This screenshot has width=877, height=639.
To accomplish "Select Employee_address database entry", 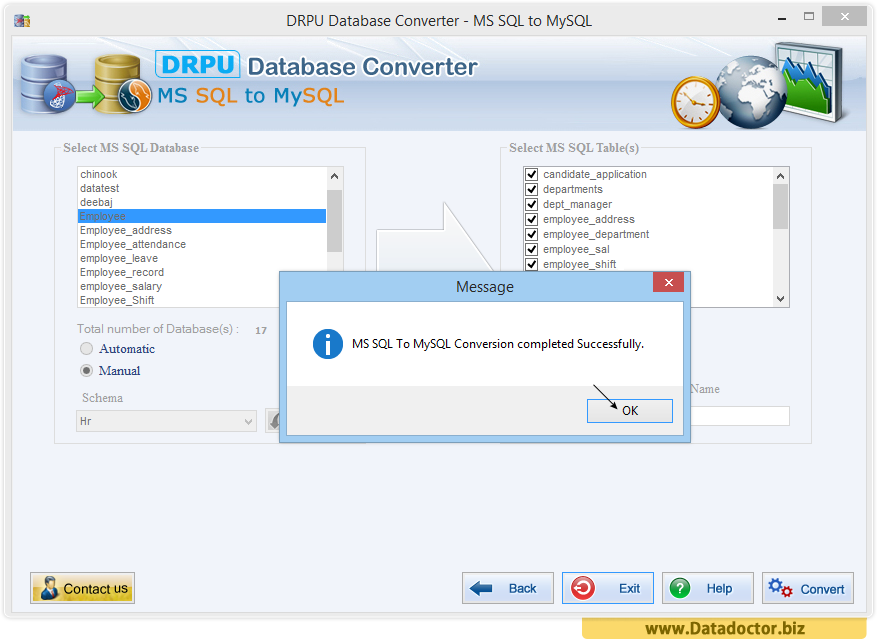I will [x=202, y=231].
